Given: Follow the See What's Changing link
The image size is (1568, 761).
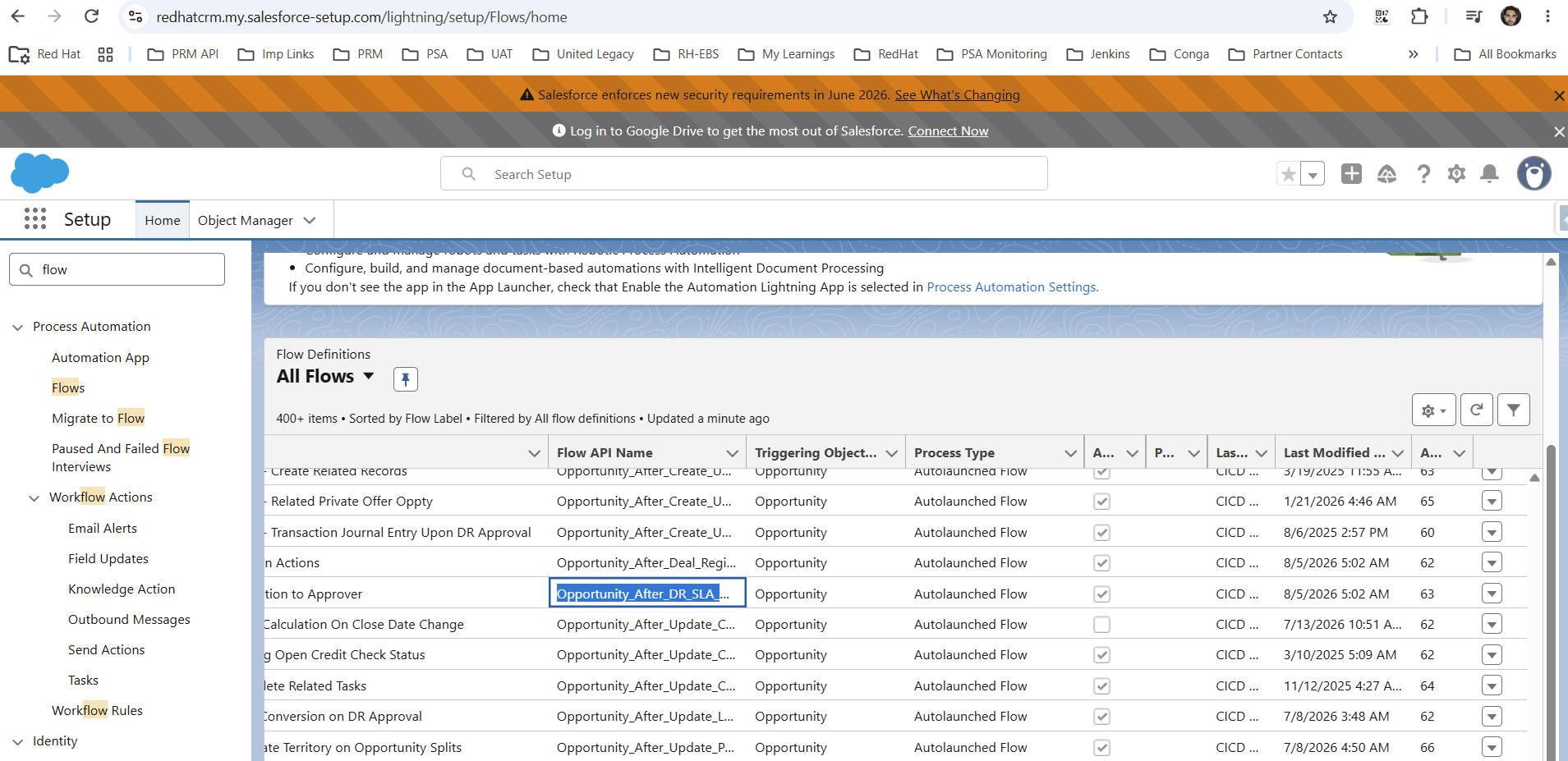Looking at the screenshot, I should (957, 95).
